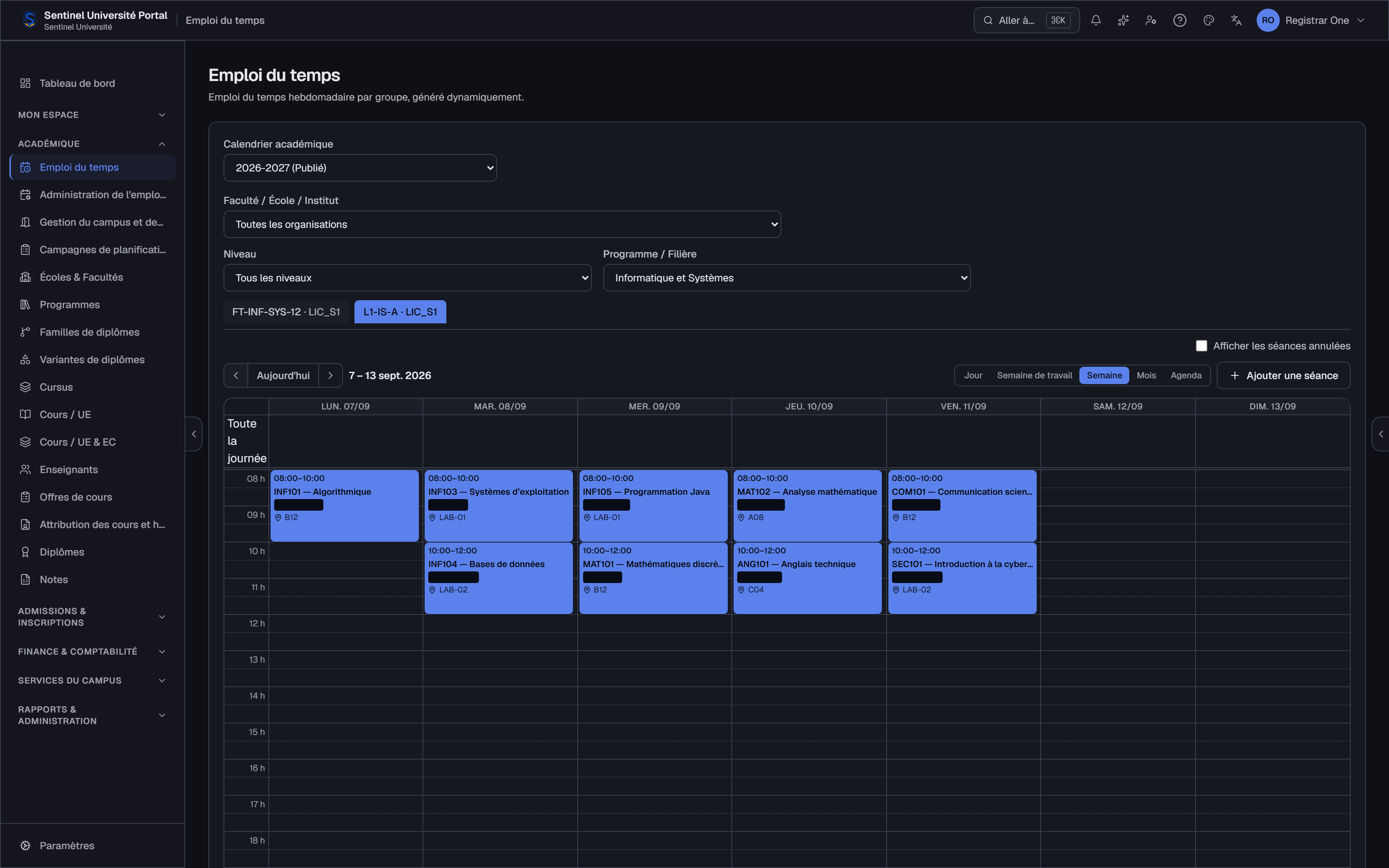1389x868 pixels.
Task: Switch to Mois calendar view
Action: click(1146, 375)
